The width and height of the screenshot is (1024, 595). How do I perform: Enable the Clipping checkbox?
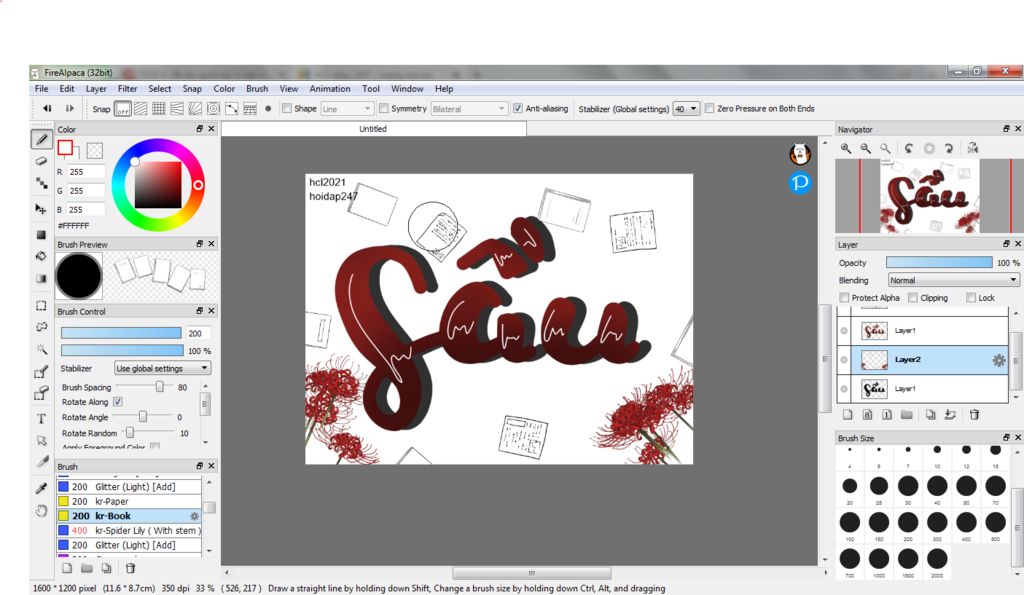pyautogui.click(x=913, y=298)
